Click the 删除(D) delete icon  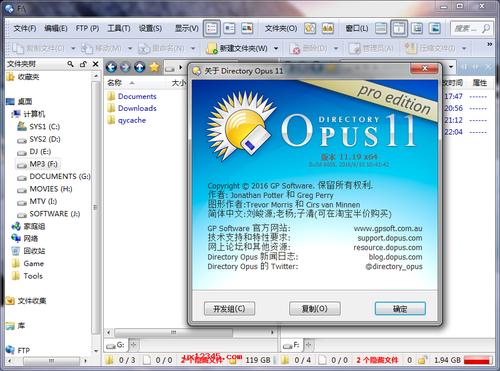click(x=295, y=49)
